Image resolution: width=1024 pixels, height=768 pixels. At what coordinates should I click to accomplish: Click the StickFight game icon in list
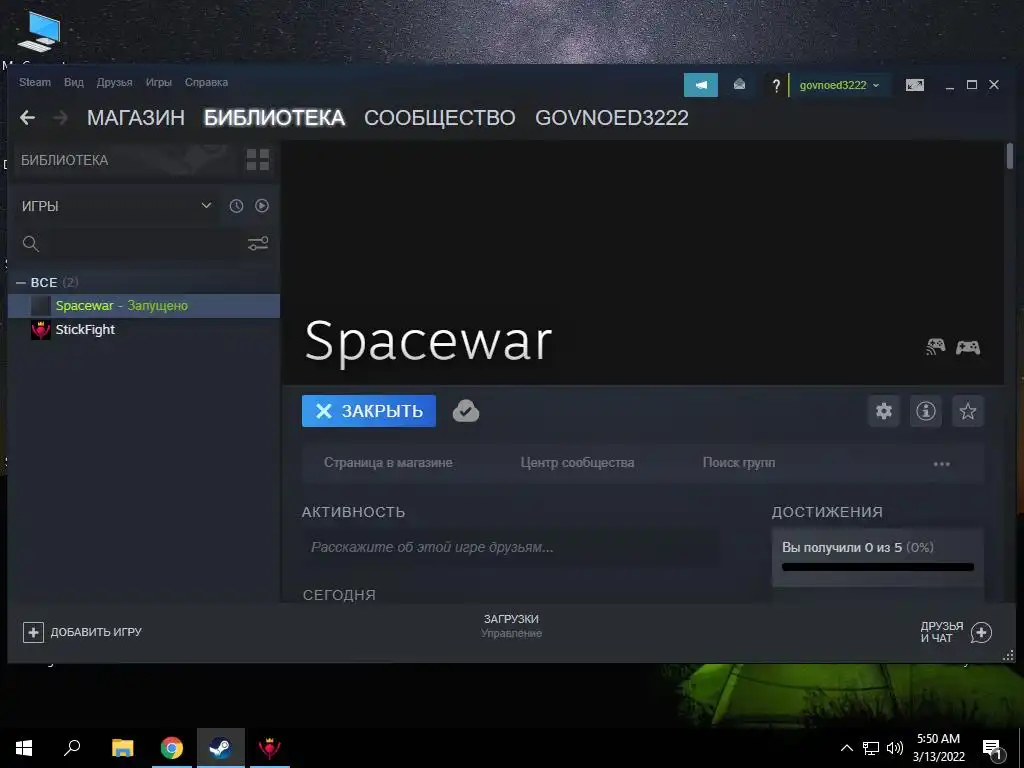point(40,330)
